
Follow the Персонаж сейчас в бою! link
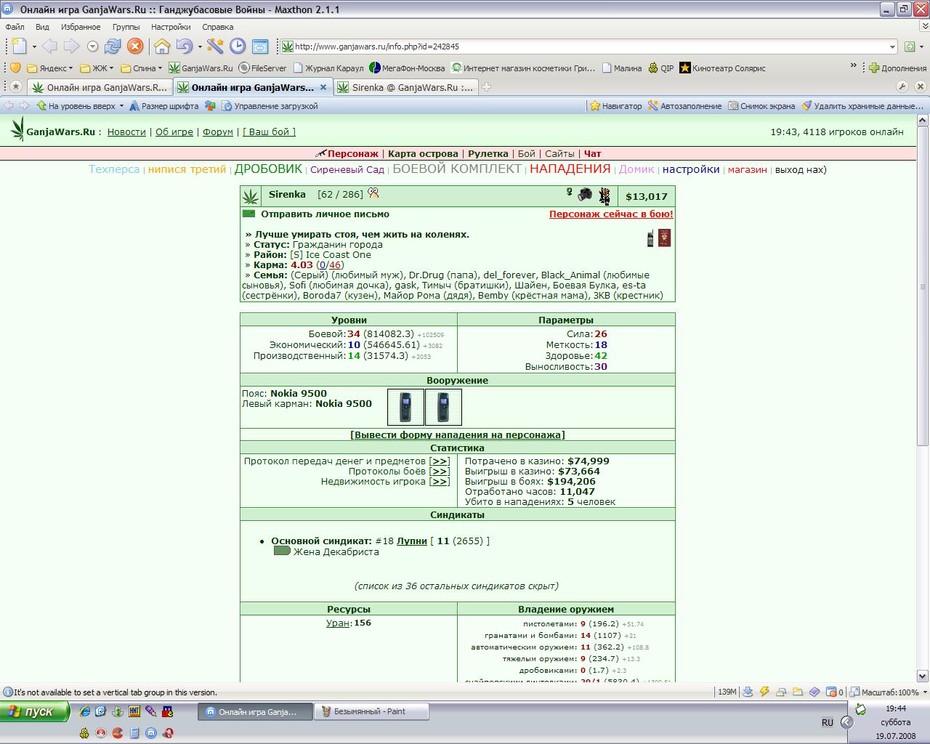point(611,214)
